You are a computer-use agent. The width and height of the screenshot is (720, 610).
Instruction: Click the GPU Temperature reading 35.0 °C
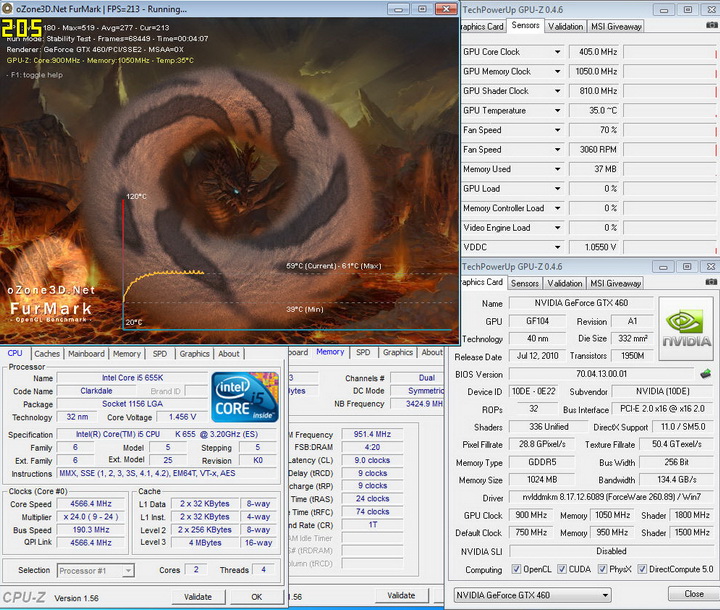click(x=594, y=111)
